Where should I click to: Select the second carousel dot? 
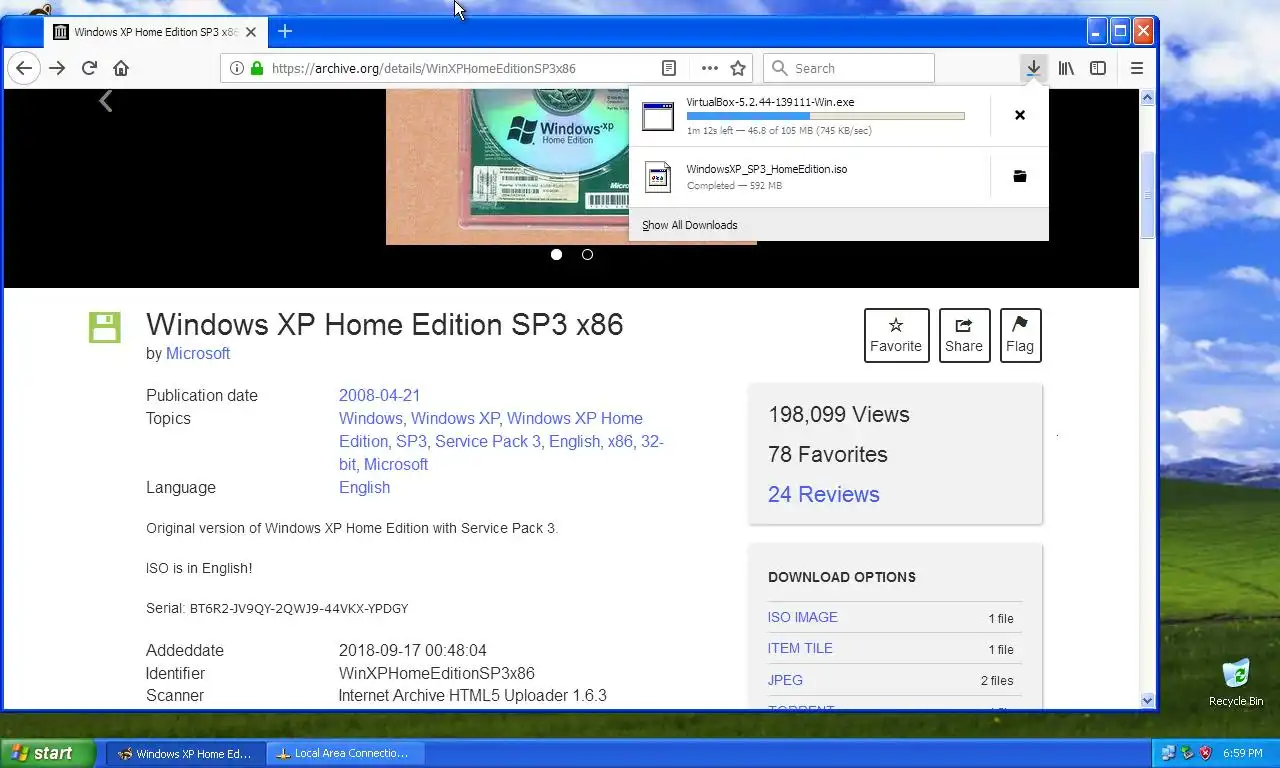click(587, 254)
